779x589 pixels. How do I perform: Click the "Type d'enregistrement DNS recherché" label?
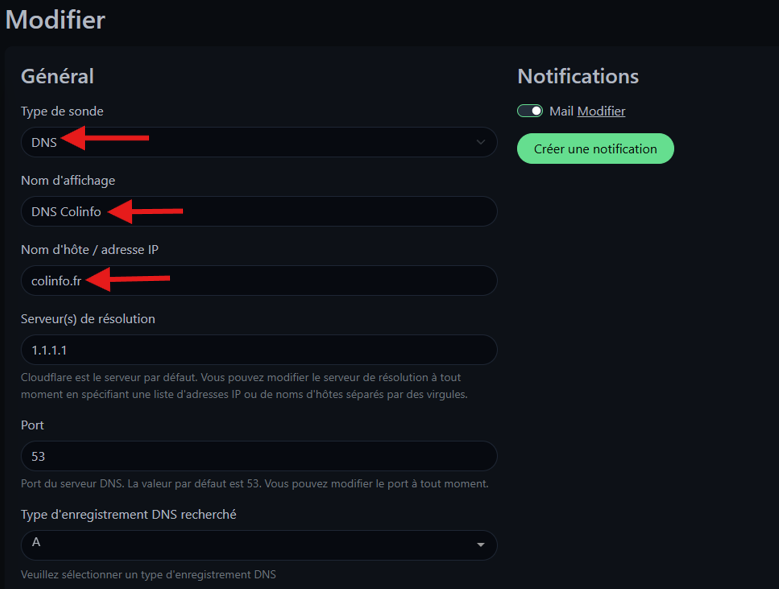128,514
